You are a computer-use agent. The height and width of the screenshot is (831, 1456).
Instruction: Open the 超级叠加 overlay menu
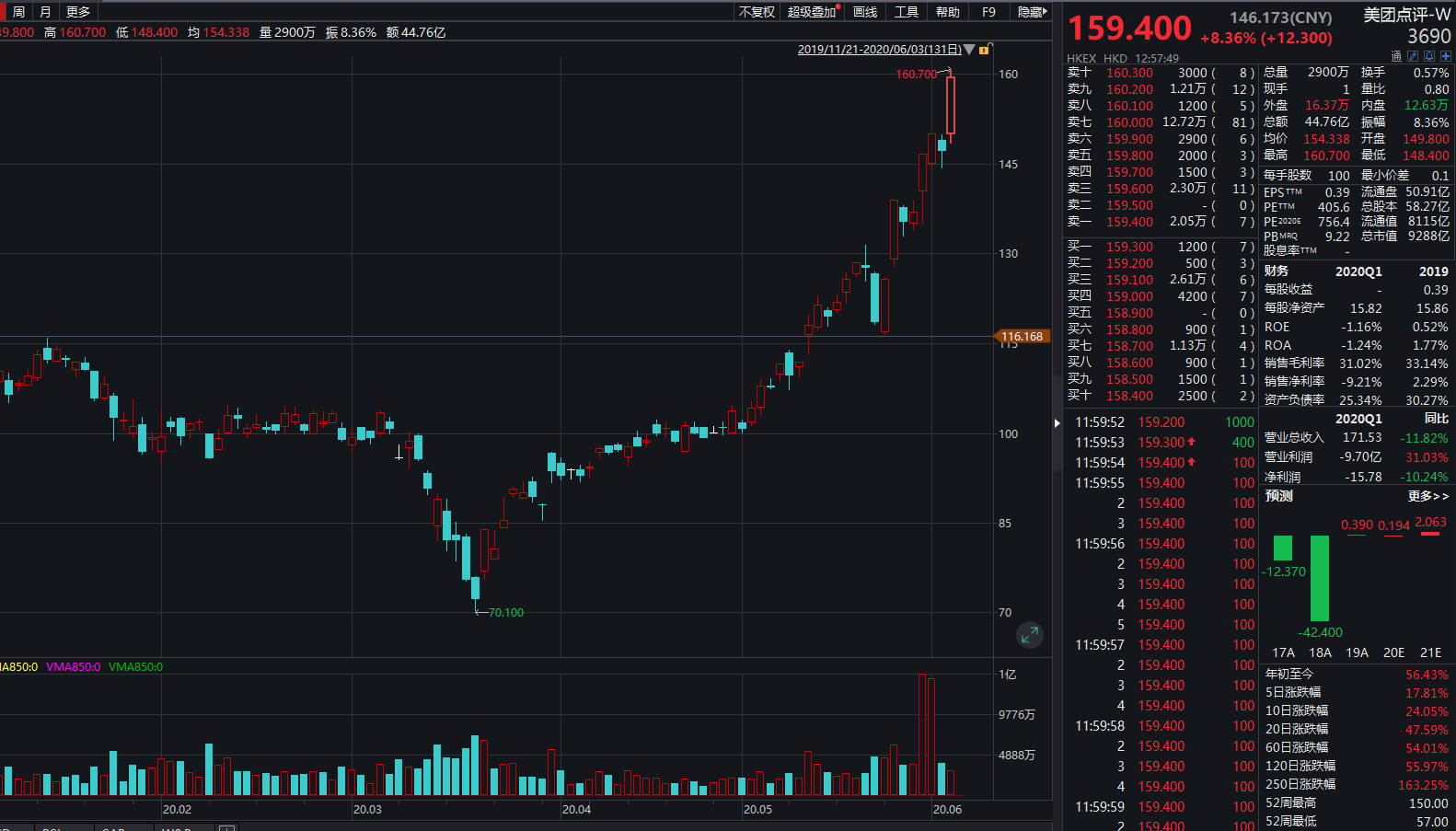[x=812, y=12]
